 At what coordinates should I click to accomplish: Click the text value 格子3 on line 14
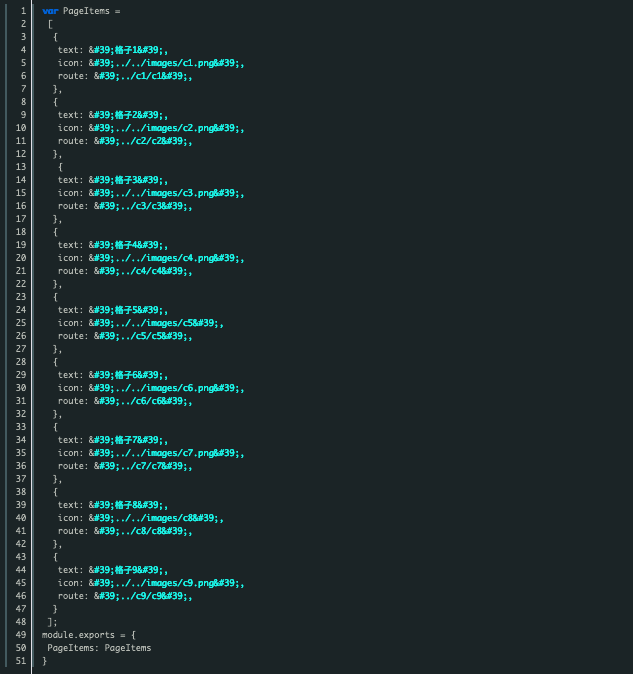(128, 180)
